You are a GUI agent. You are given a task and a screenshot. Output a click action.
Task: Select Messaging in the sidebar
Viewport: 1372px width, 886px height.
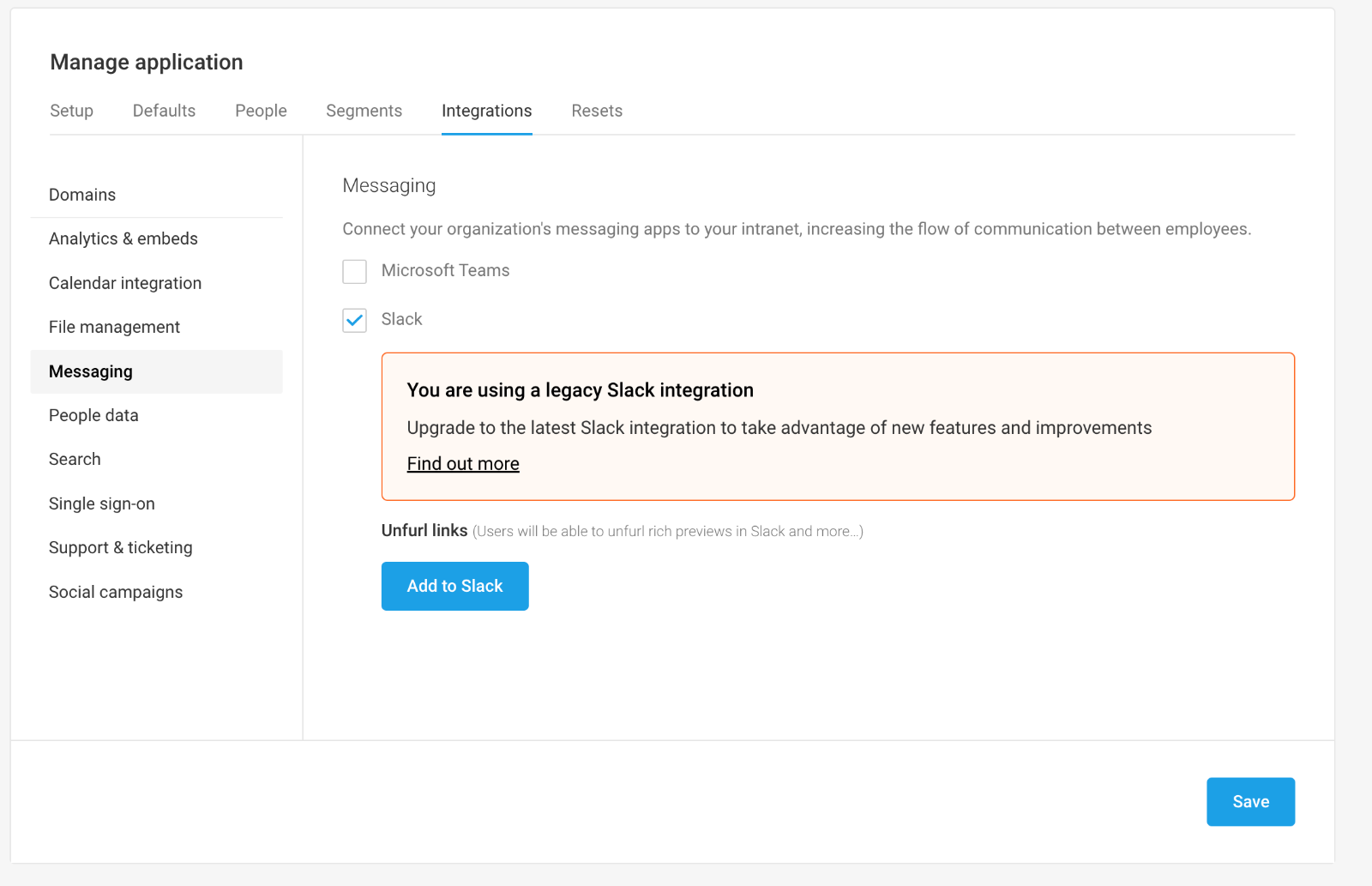click(157, 371)
